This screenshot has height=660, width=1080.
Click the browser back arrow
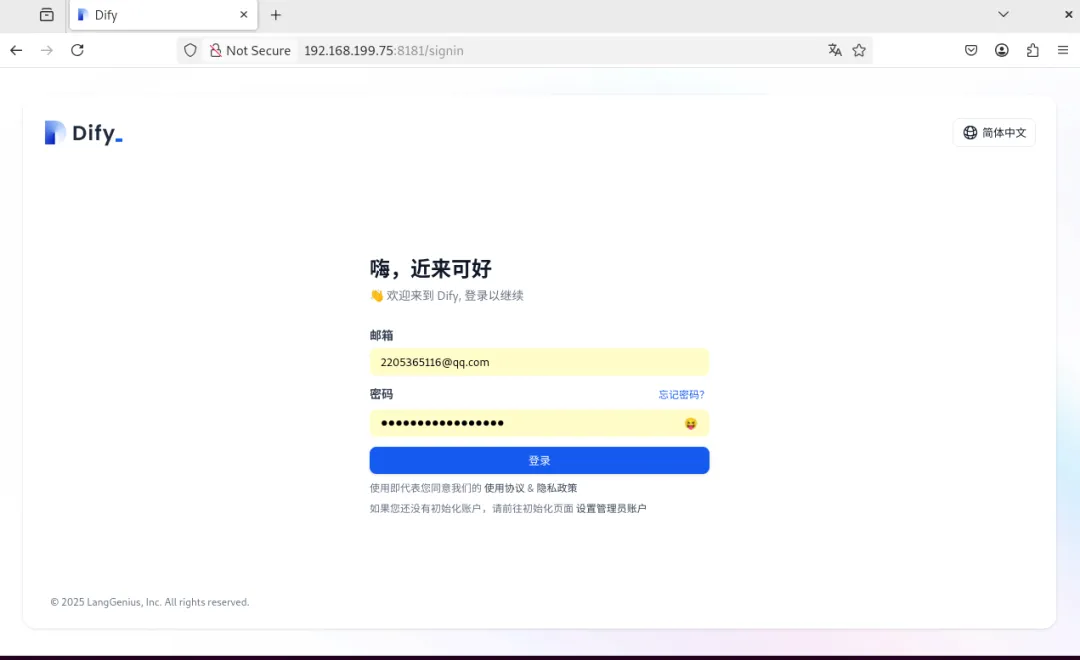tap(17, 50)
